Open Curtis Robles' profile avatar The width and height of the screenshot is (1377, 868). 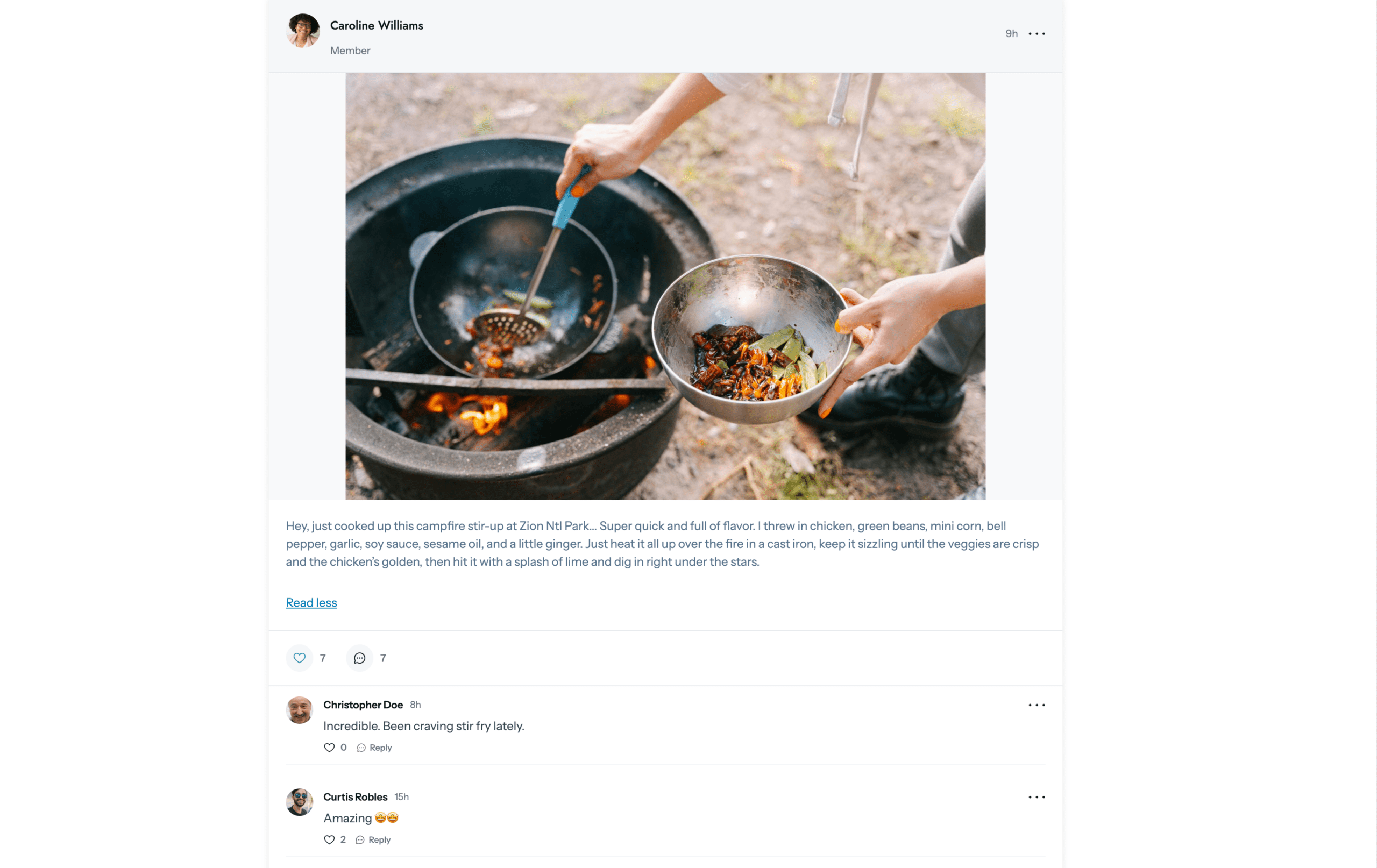pyautogui.click(x=299, y=802)
